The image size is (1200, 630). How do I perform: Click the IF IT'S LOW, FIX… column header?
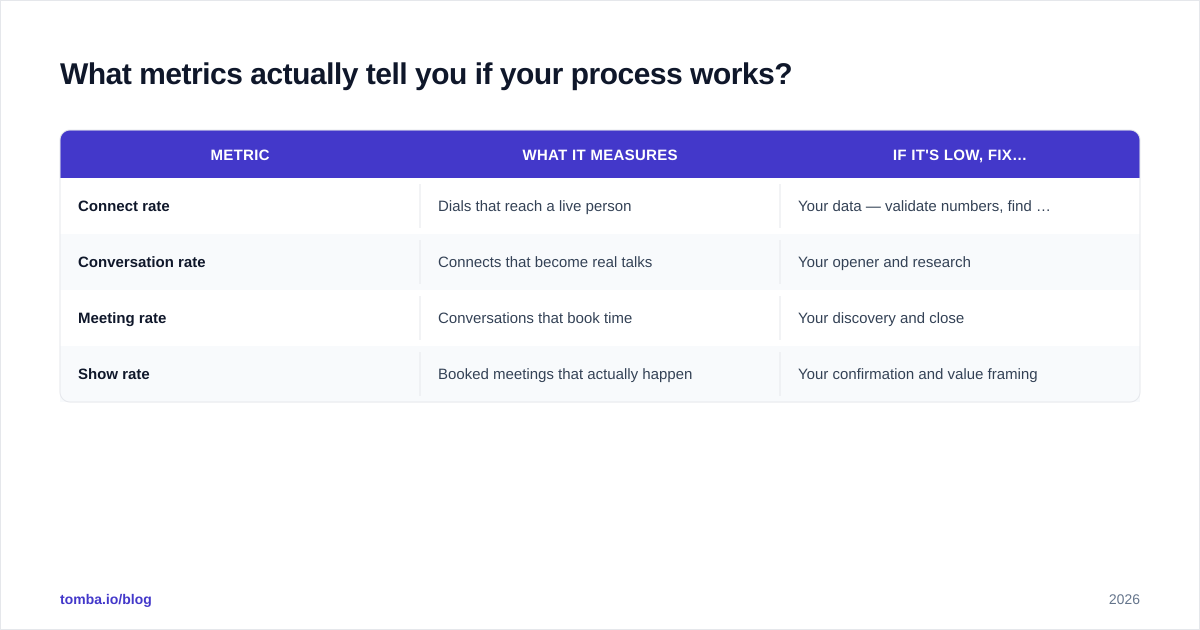pos(960,155)
